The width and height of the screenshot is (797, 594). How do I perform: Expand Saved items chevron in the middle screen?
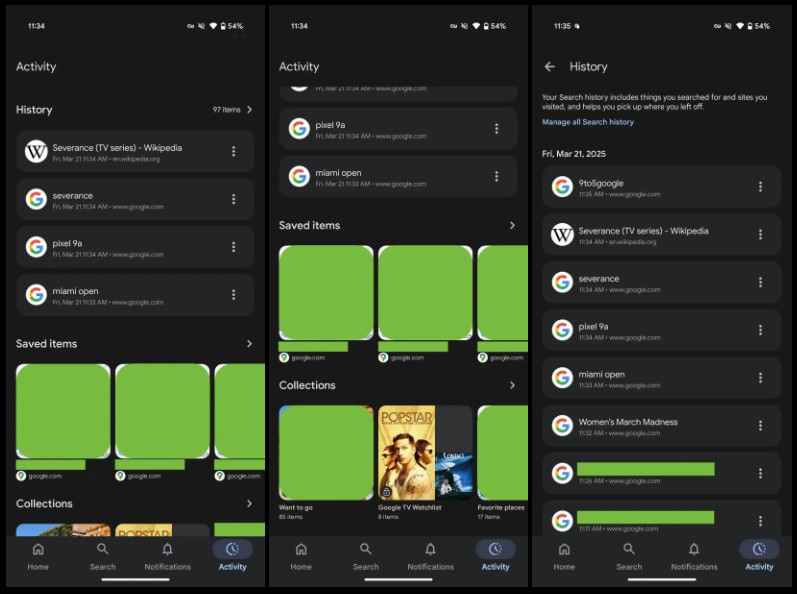512,226
